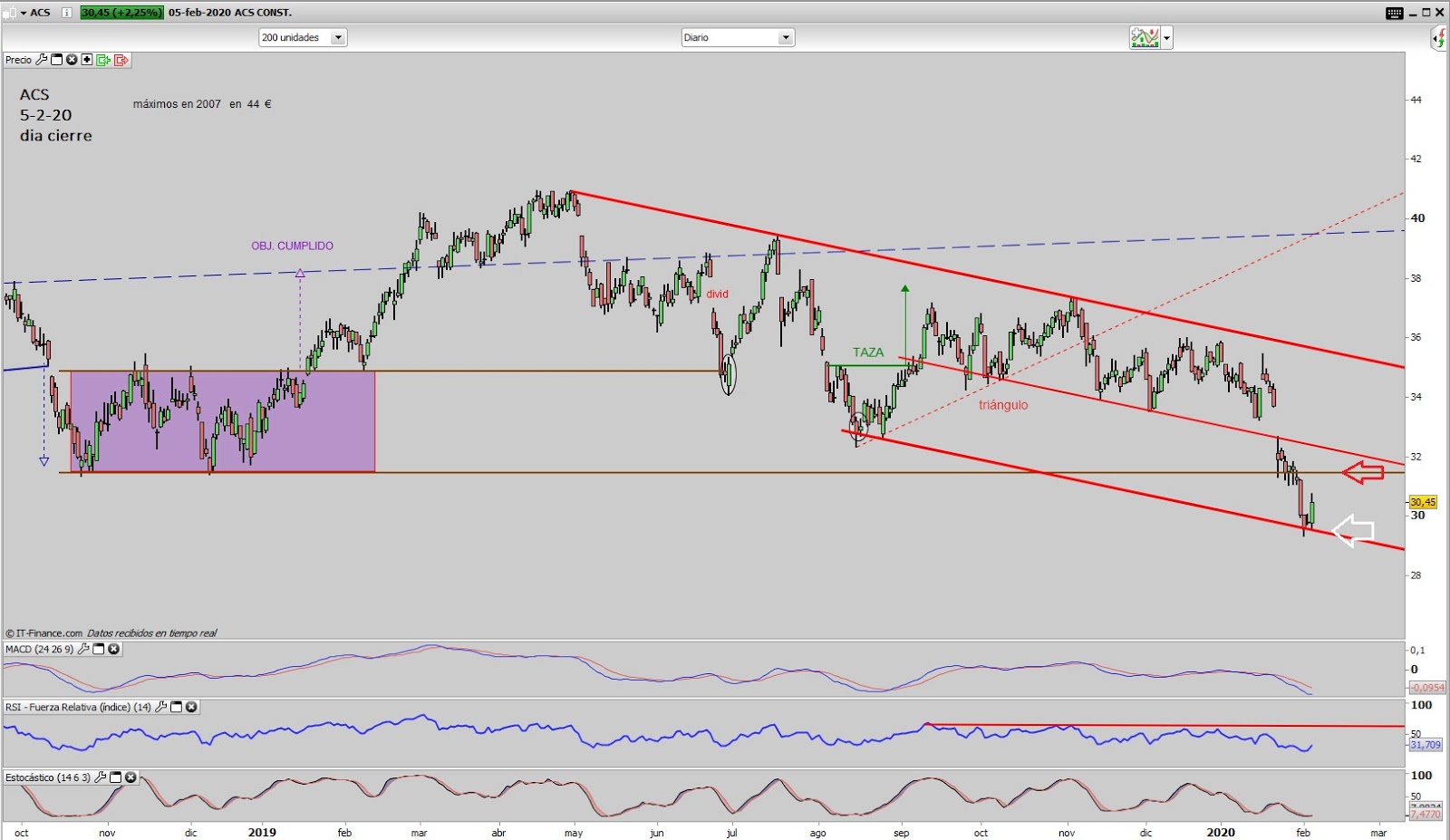Open RSI settings wrench icon
Screen dimensions: 1450x840
[161, 707]
